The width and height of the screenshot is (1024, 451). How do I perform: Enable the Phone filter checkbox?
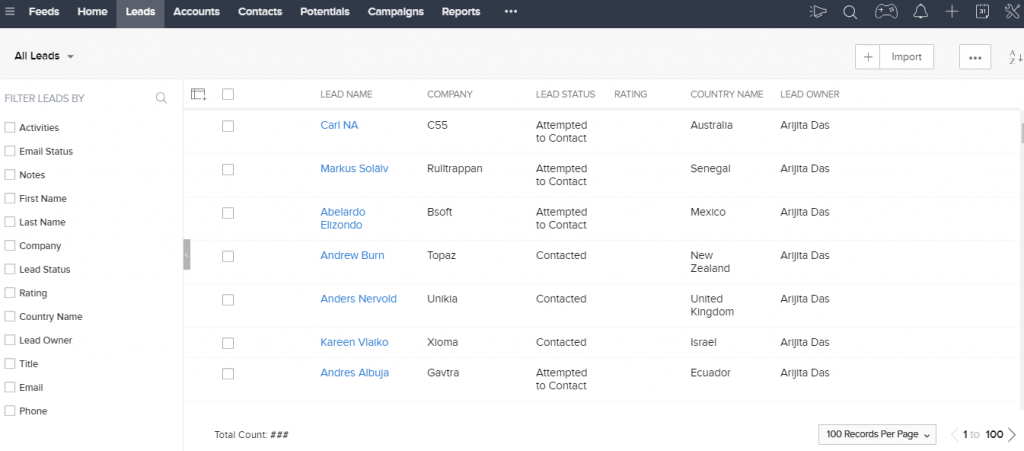(x=10, y=411)
